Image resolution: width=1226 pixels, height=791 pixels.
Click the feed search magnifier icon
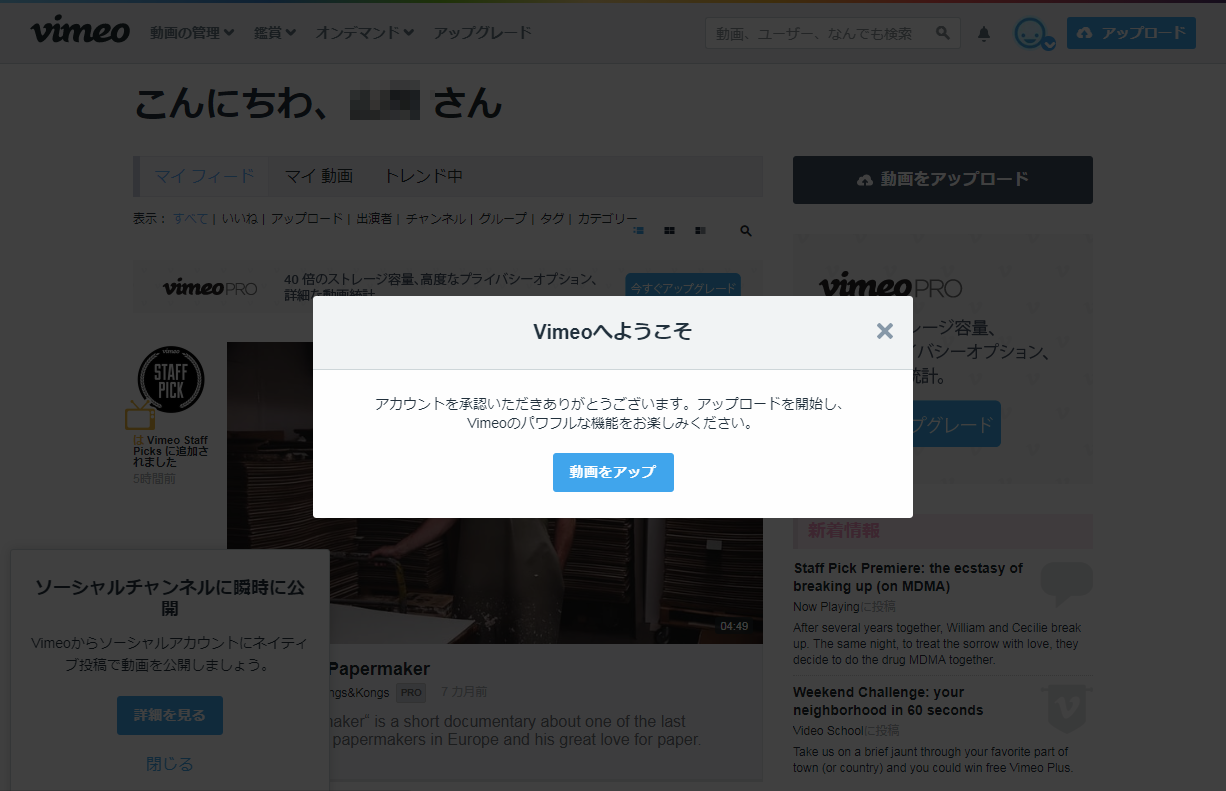point(745,231)
